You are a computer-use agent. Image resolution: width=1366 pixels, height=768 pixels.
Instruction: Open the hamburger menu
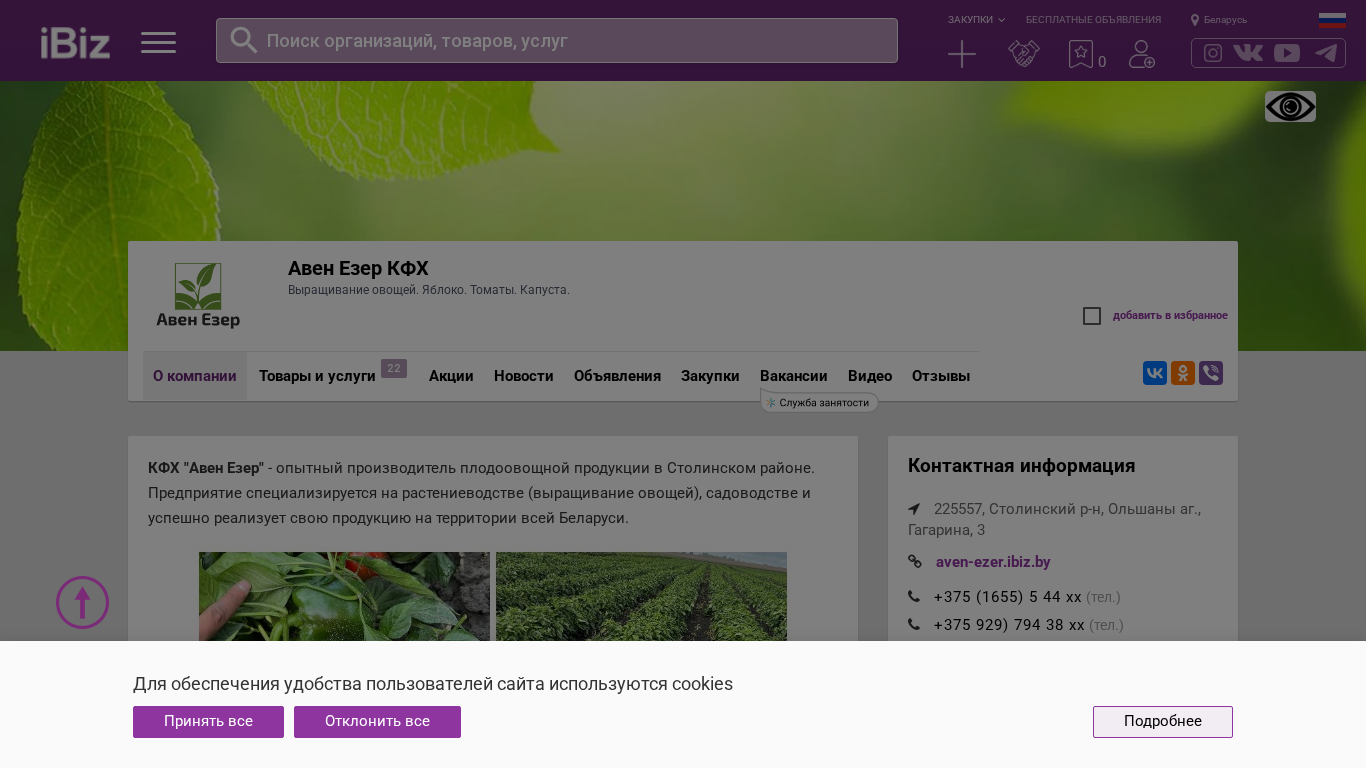[158, 42]
